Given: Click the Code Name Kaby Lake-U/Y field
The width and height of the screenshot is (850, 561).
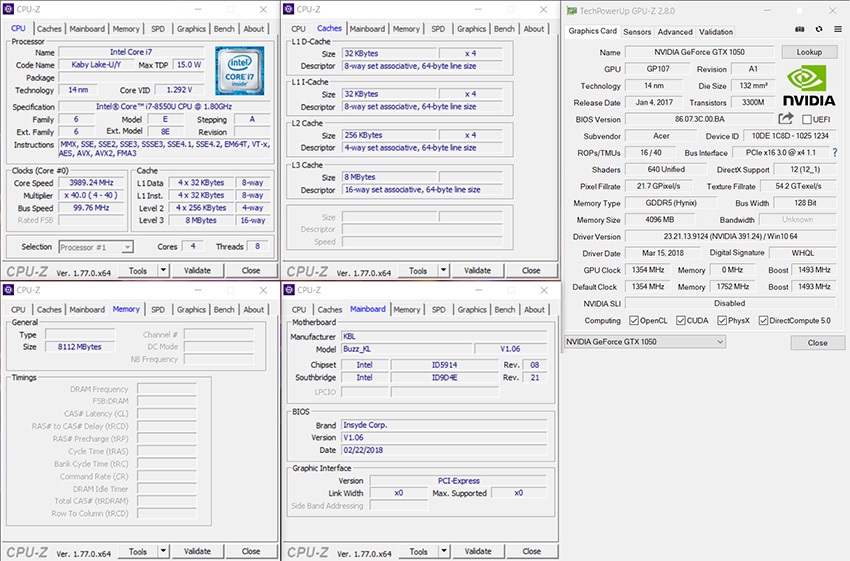Looking at the screenshot, I should coord(96,65).
